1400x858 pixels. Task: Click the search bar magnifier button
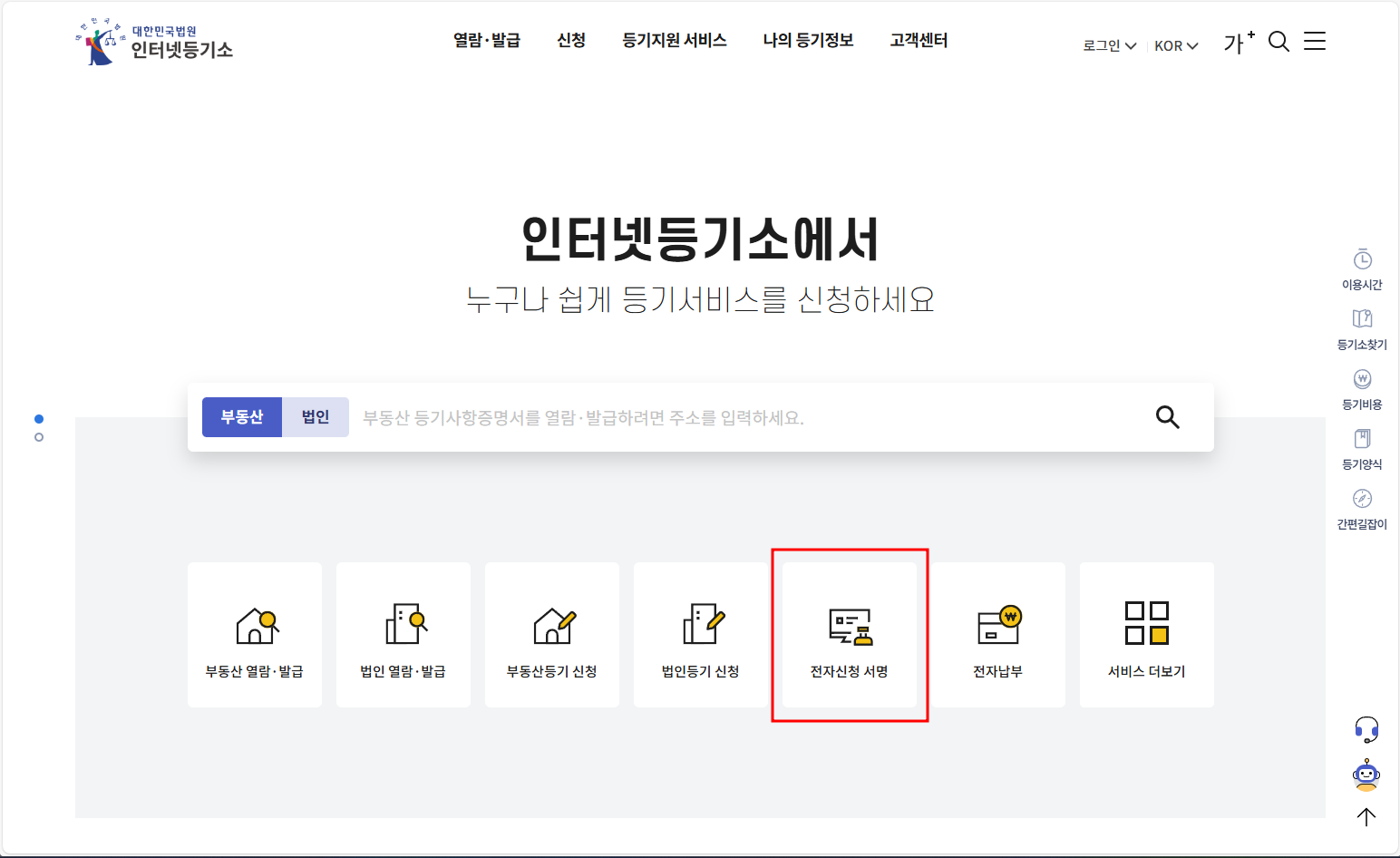coord(1168,417)
